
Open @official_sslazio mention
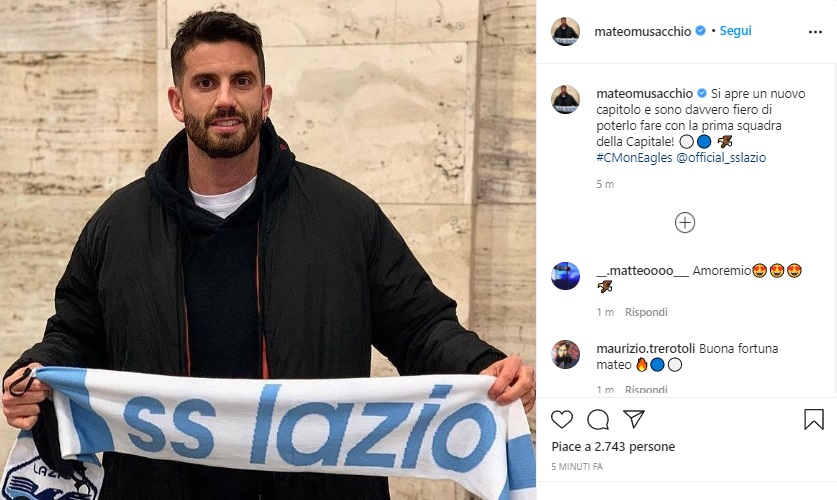(x=721, y=157)
